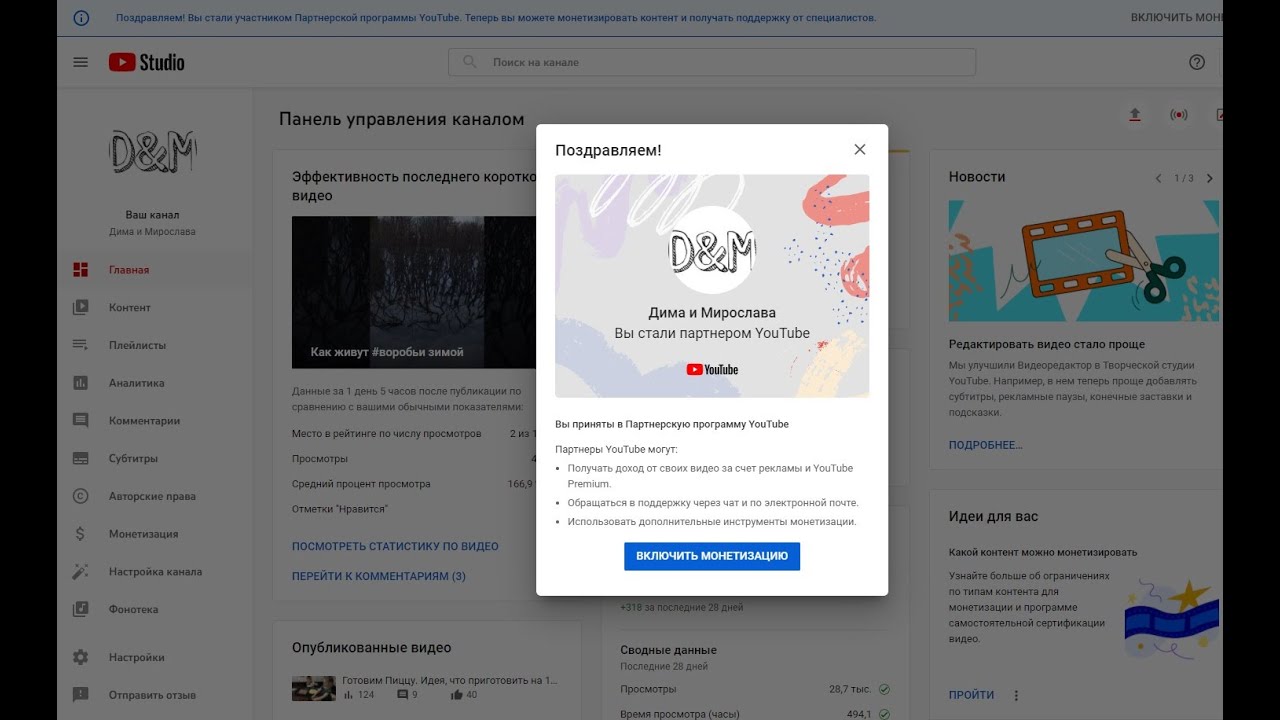Click the Контент icon in the sidebar
The image size is (1280, 720).
(x=81, y=308)
